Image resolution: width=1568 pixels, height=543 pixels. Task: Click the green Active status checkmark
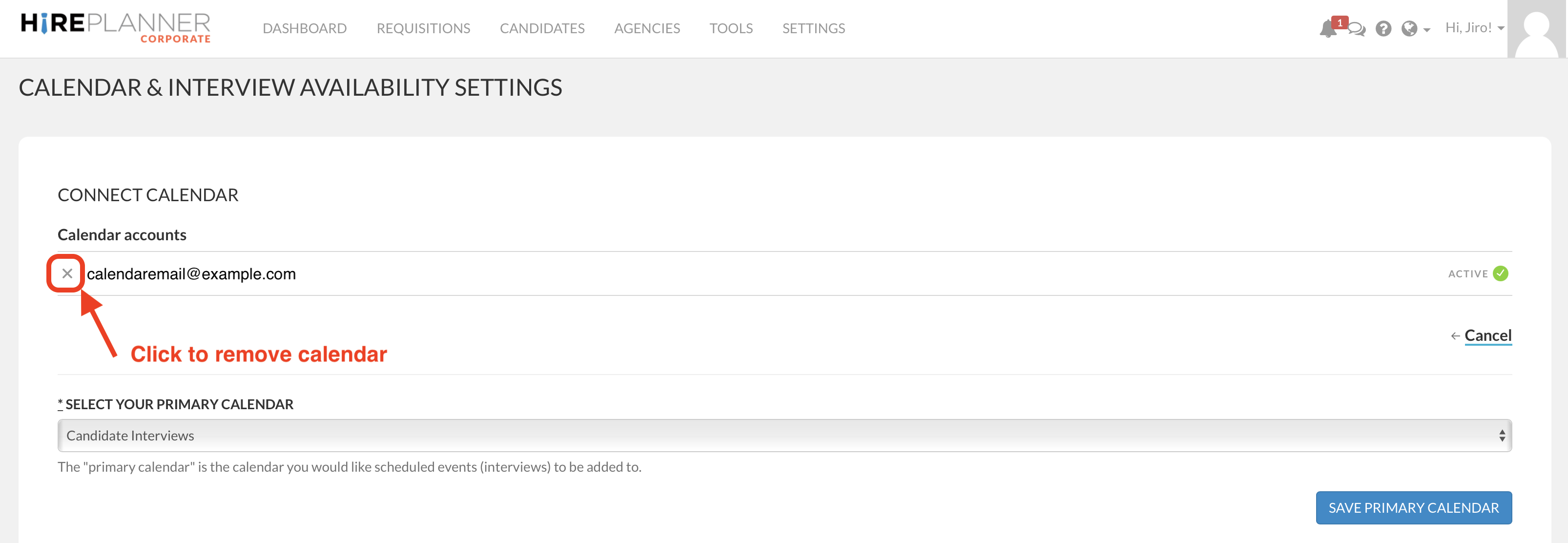pos(1501,273)
